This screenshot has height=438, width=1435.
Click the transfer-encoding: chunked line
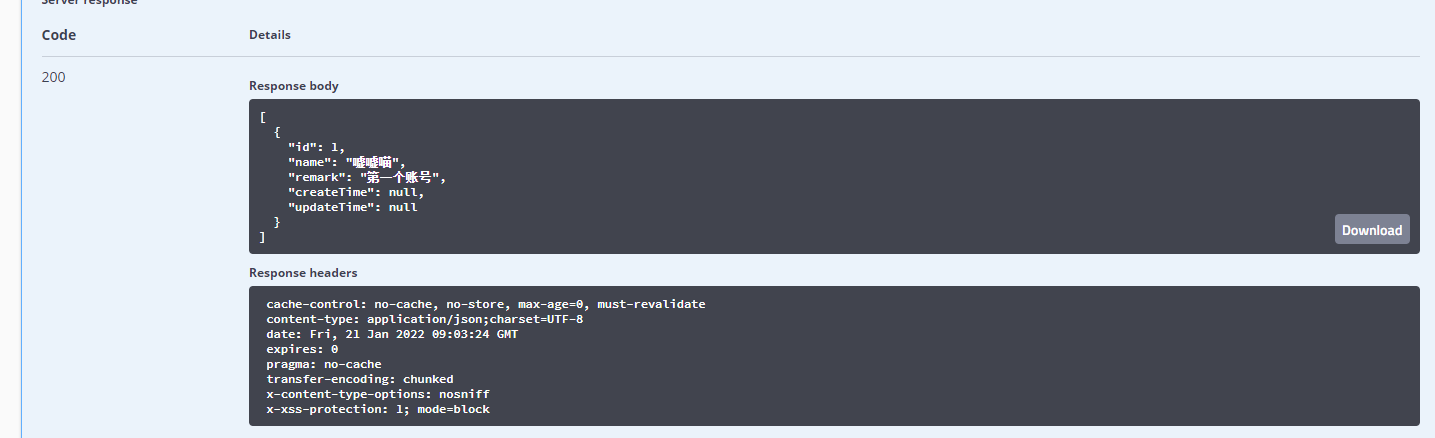360,379
